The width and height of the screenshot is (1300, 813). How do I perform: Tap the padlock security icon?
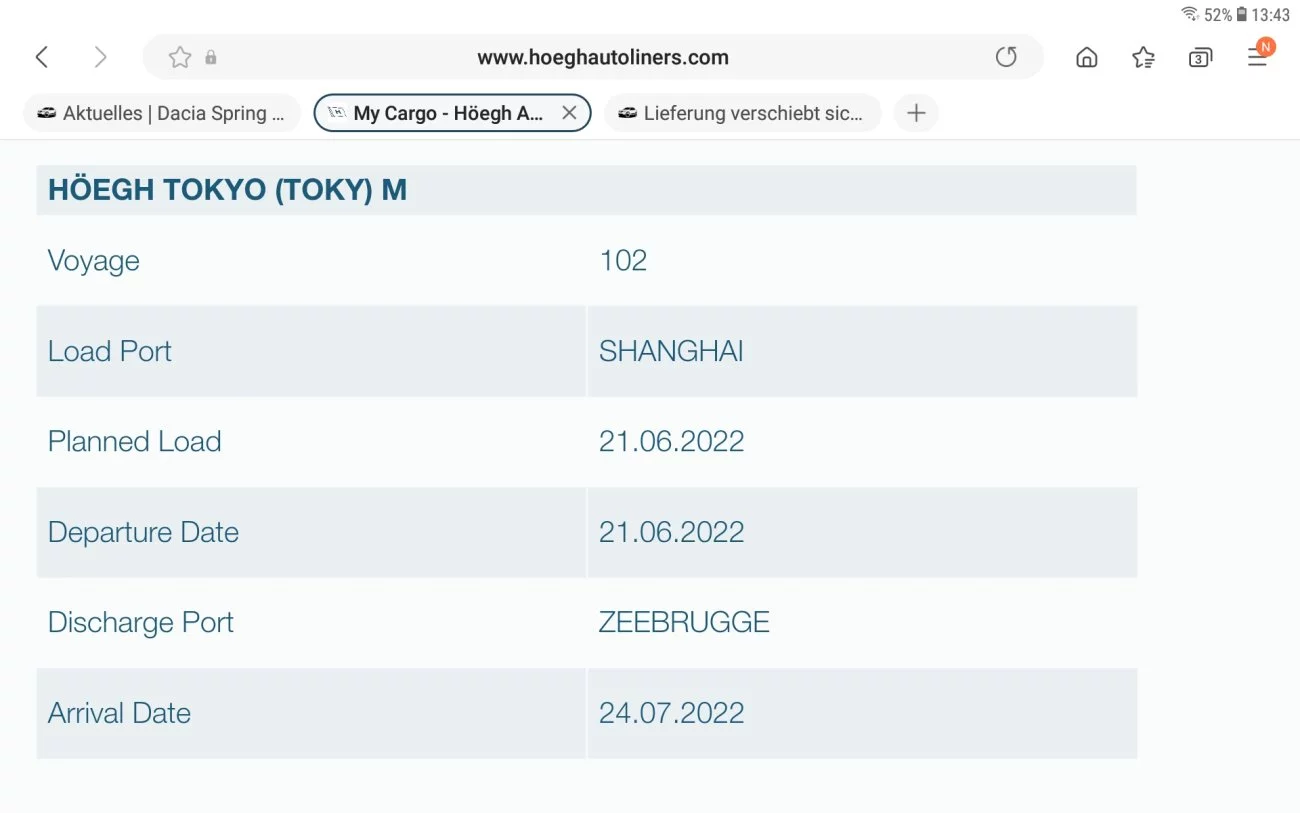[x=211, y=58]
